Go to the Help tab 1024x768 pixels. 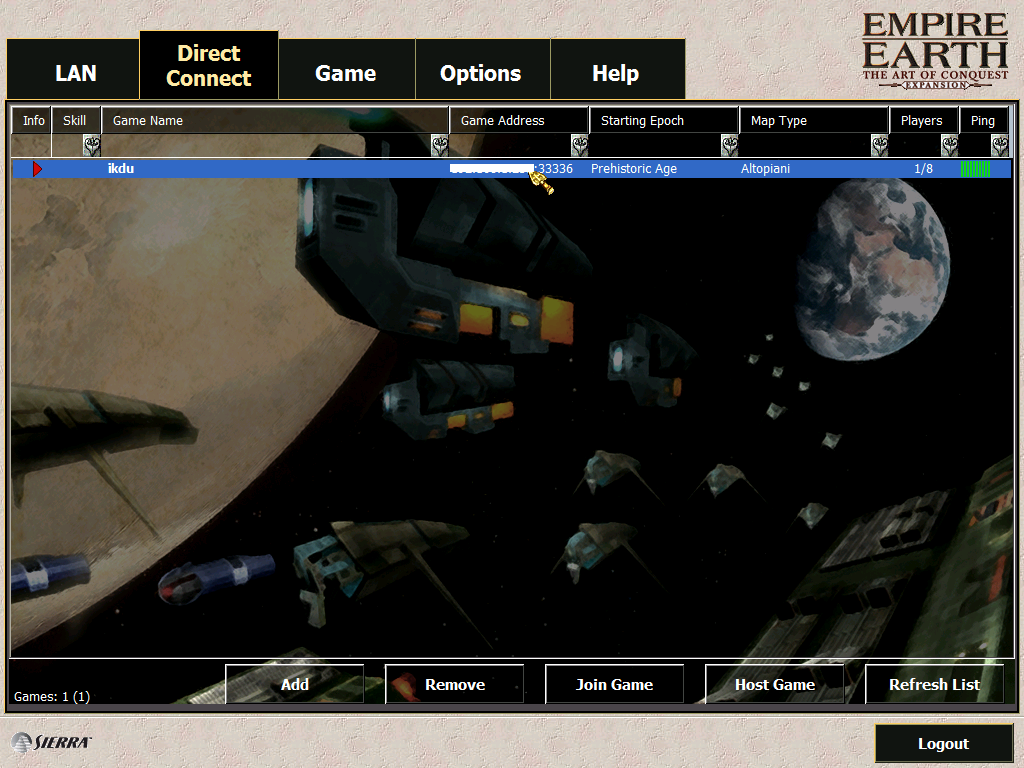point(615,73)
